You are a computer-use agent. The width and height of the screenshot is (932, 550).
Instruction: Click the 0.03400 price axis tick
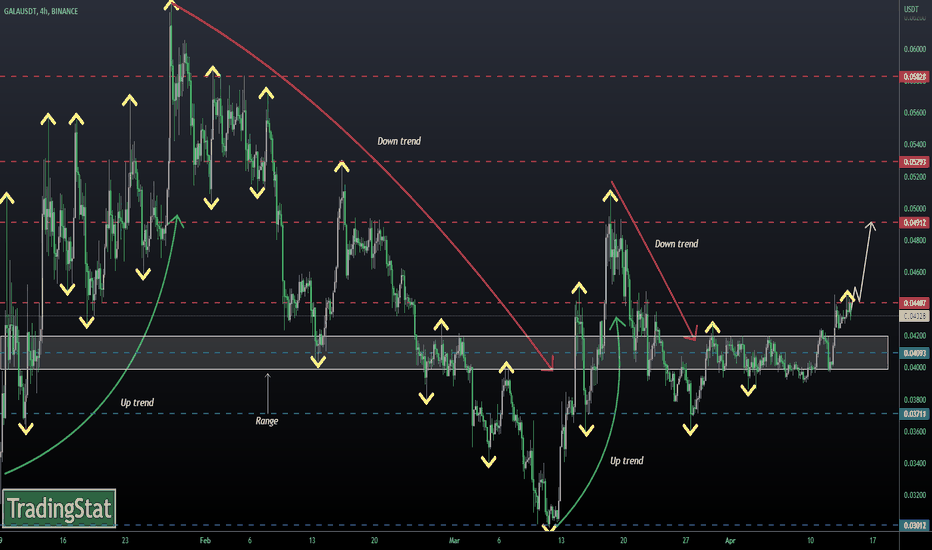pyautogui.click(x=915, y=463)
